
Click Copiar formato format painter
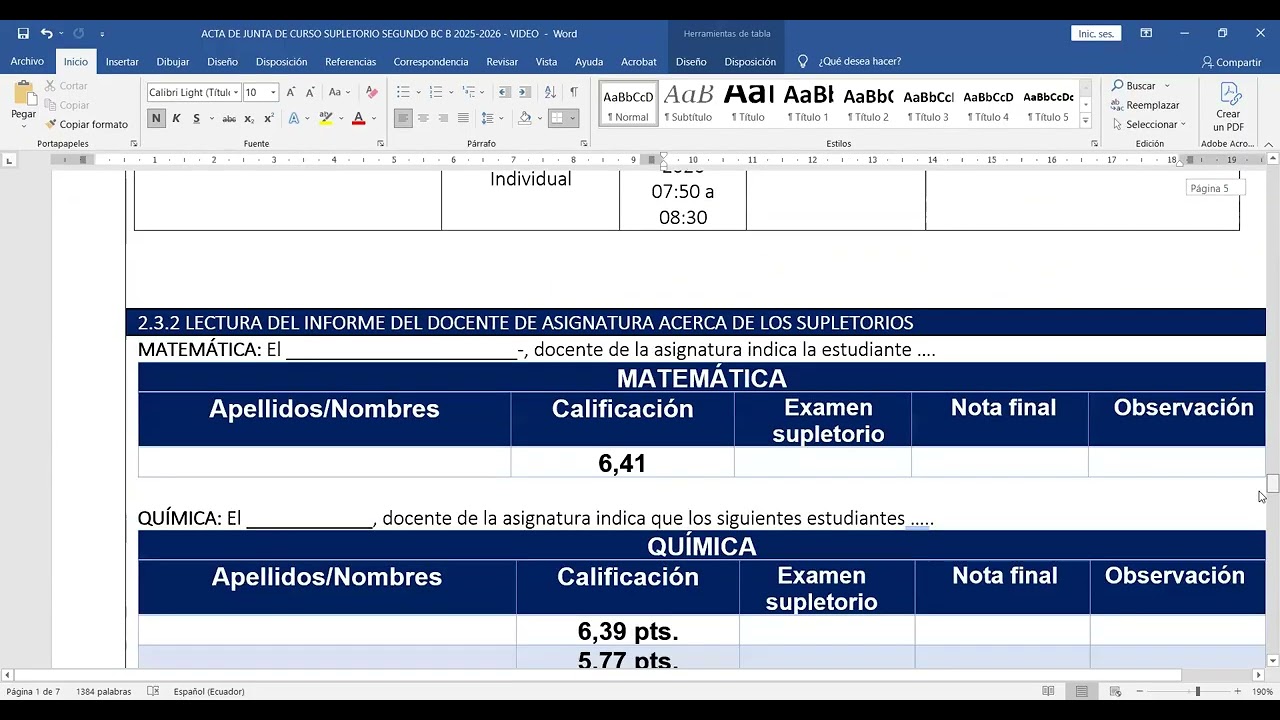pyautogui.click(x=87, y=124)
